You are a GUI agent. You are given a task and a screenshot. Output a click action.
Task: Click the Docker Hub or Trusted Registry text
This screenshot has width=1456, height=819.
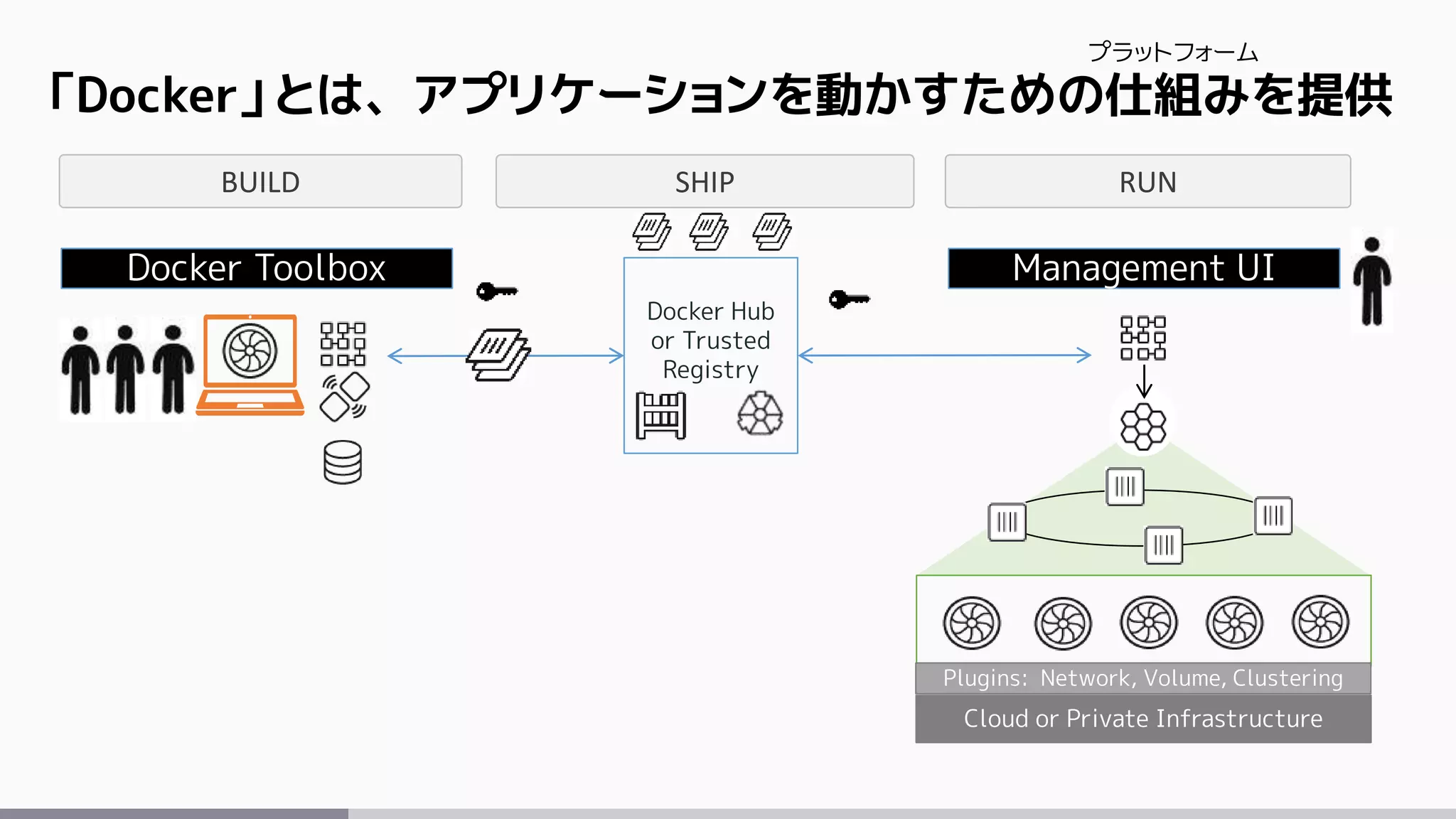point(710,341)
